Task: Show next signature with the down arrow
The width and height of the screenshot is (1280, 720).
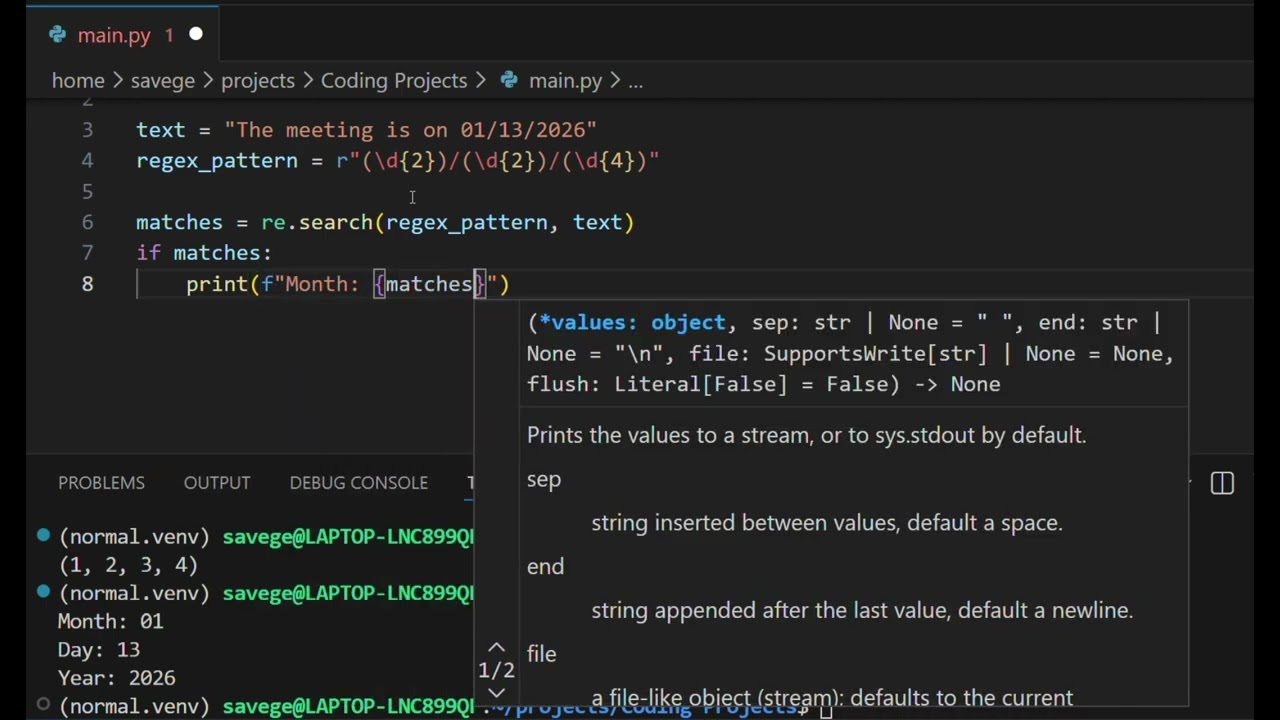Action: point(496,692)
